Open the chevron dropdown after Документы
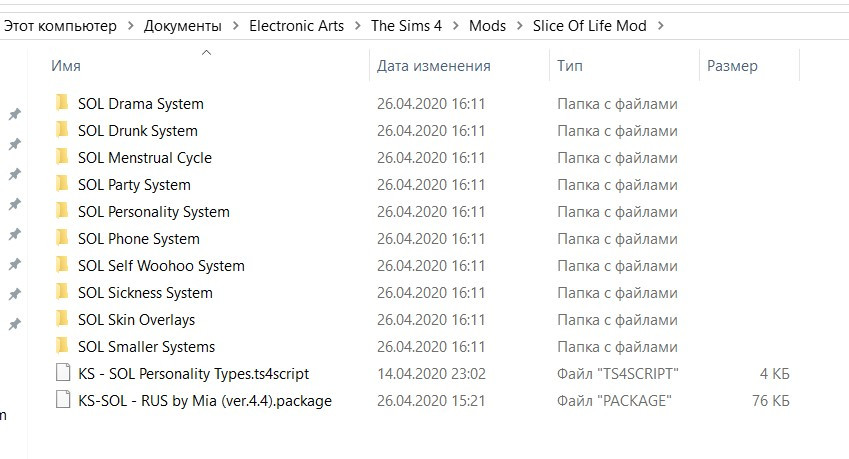The width and height of the screenshot is (849, 459). [x=236, y=25]
